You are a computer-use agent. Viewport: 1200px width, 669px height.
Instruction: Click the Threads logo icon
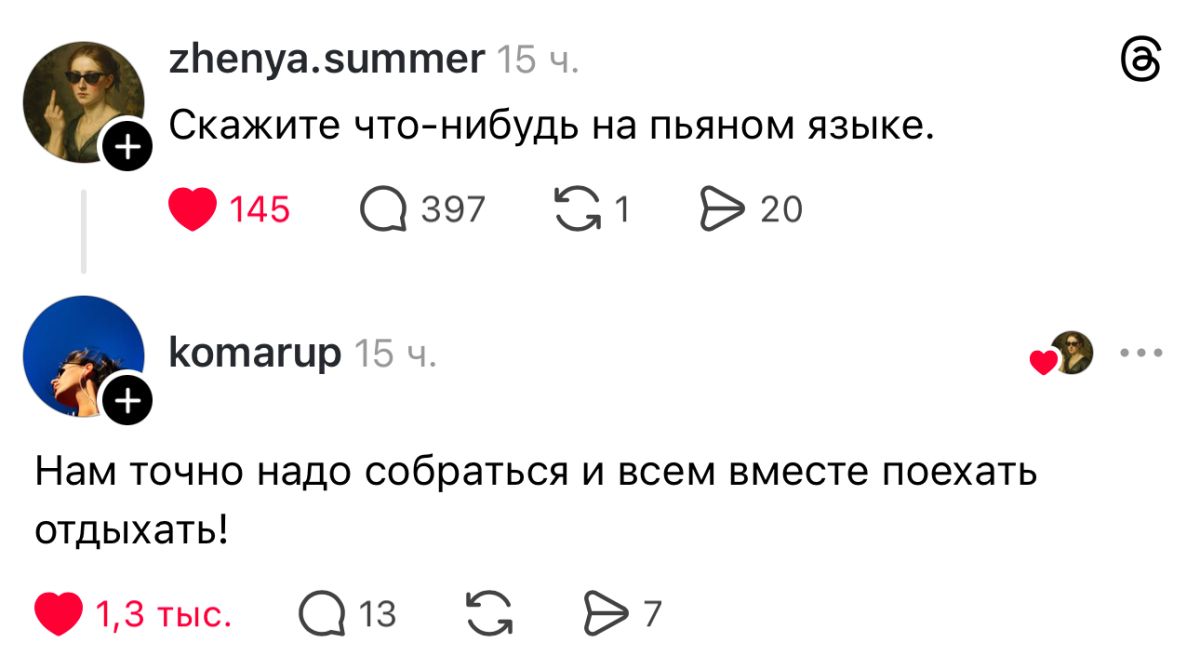pyautogui.click(x=1141, y=64)
